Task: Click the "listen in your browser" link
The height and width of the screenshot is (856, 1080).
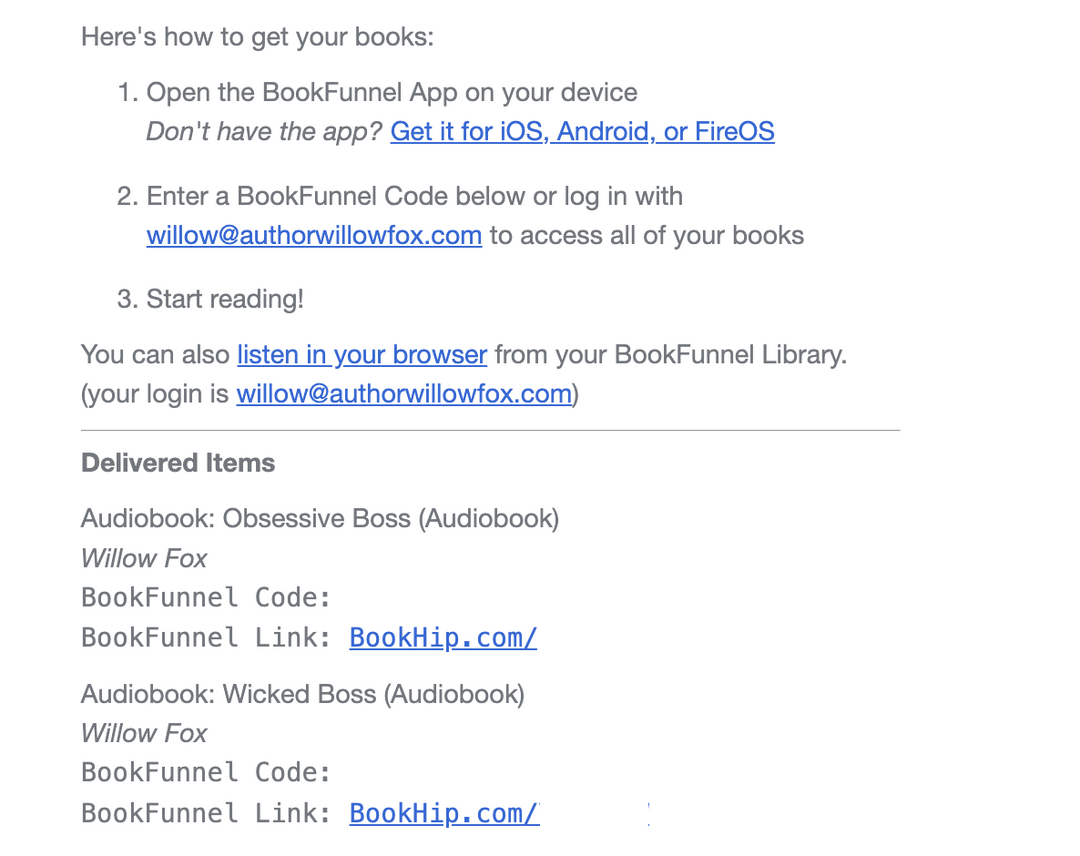Action: click(x=362, y=355)
